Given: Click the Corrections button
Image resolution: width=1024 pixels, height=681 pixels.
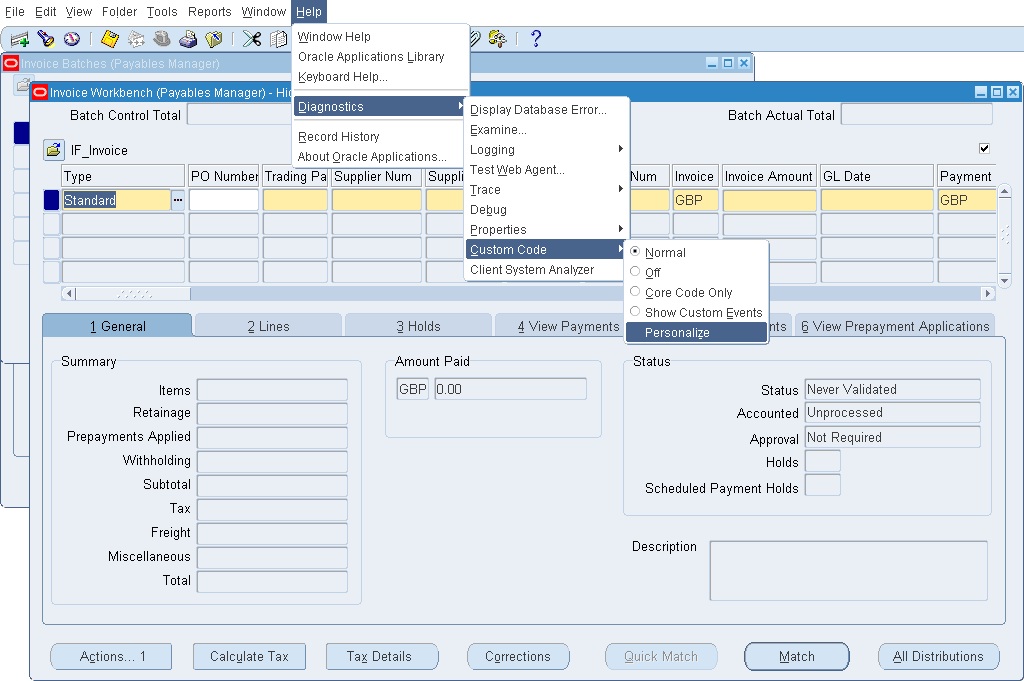Looking at the screenshot, I should click(x=518, y=656).
